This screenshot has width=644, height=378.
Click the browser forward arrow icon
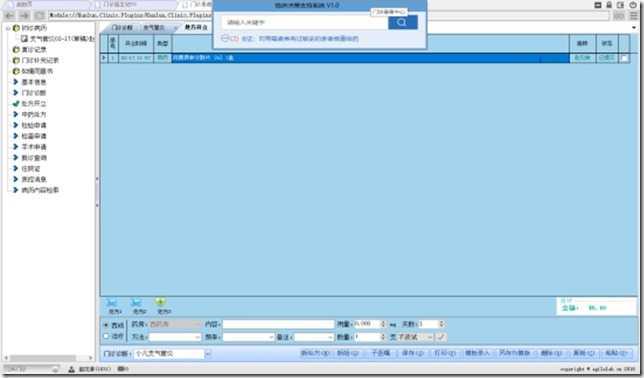click(25, 16)
